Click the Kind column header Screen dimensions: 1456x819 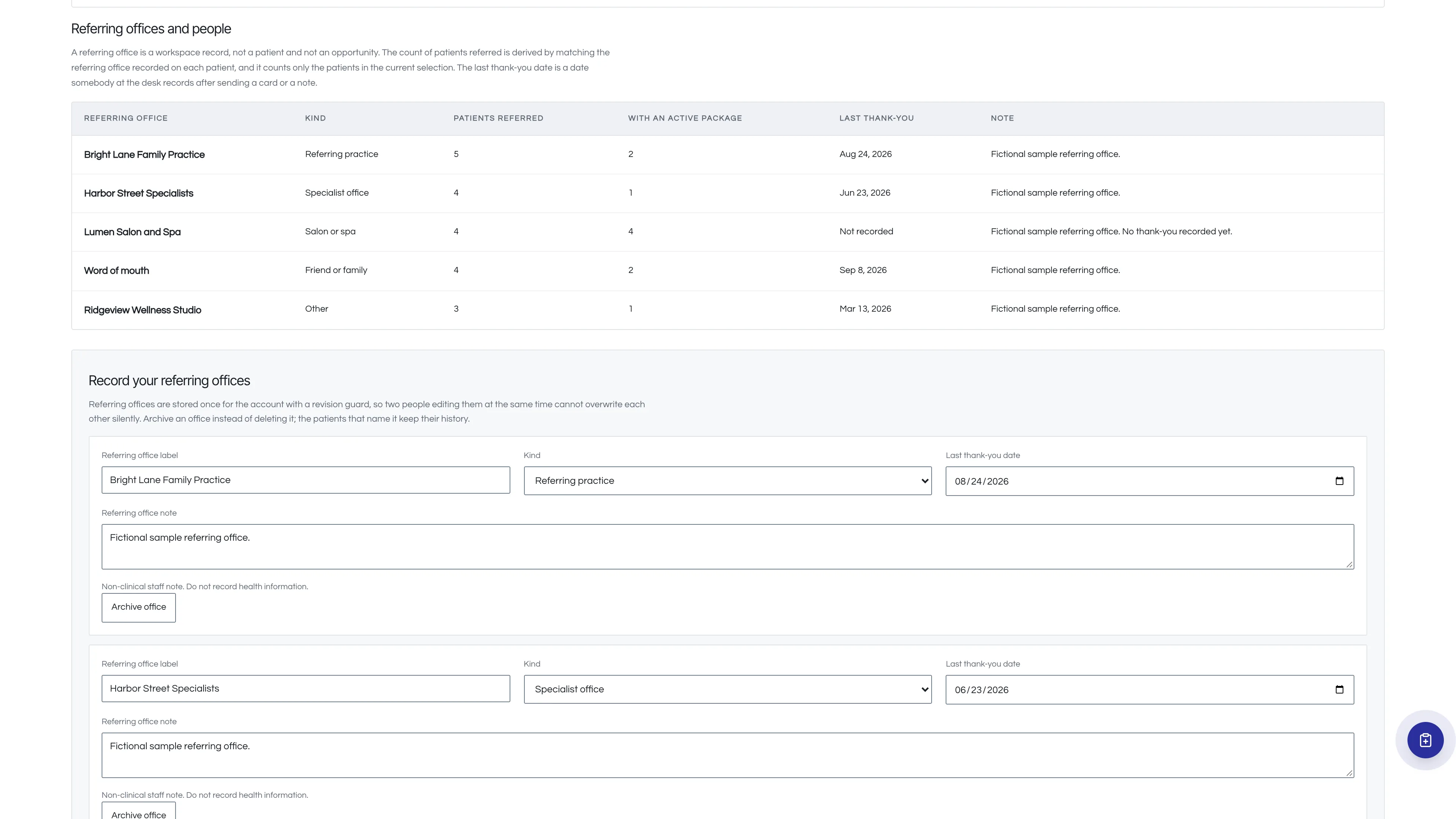click(315, 118)
